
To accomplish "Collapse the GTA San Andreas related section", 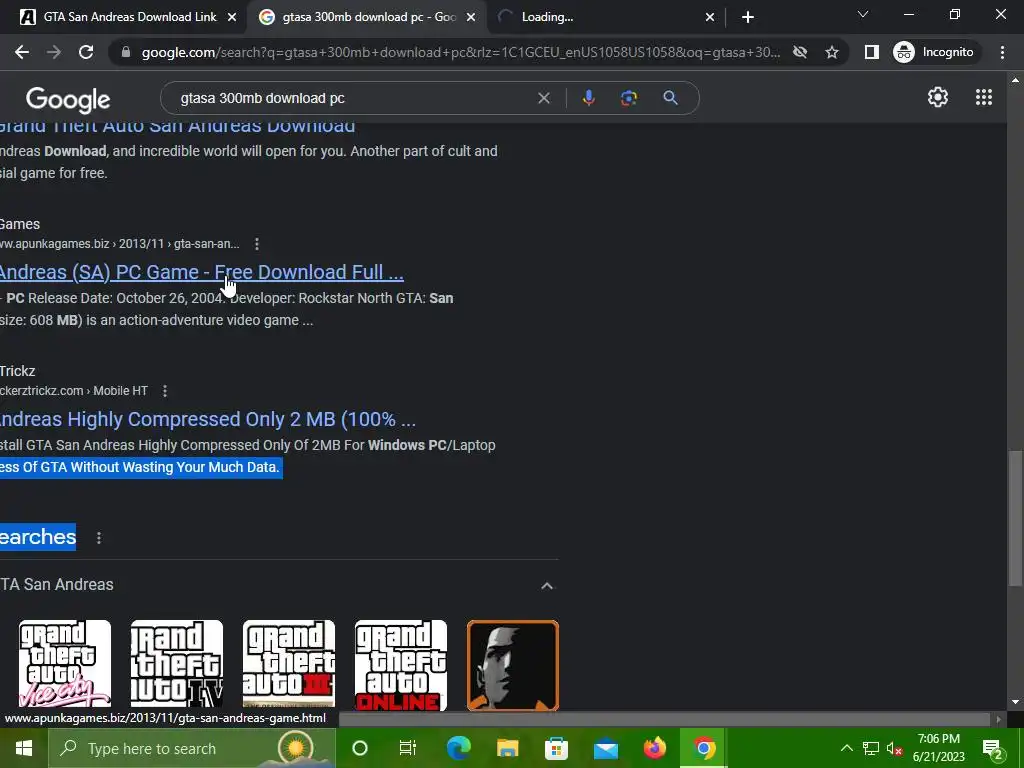I will (547, 585).
